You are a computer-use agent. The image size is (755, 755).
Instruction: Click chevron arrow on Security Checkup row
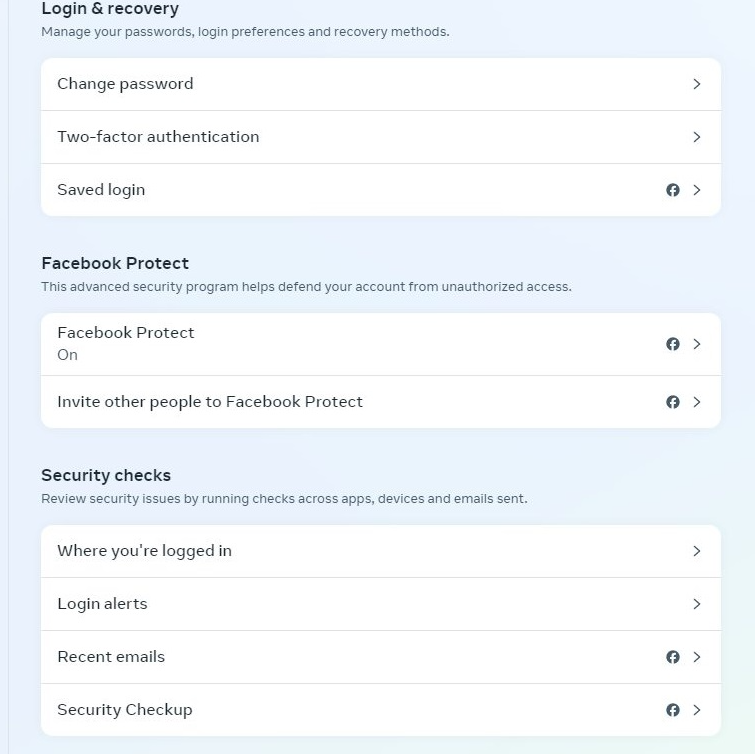(x=697, y=710)
